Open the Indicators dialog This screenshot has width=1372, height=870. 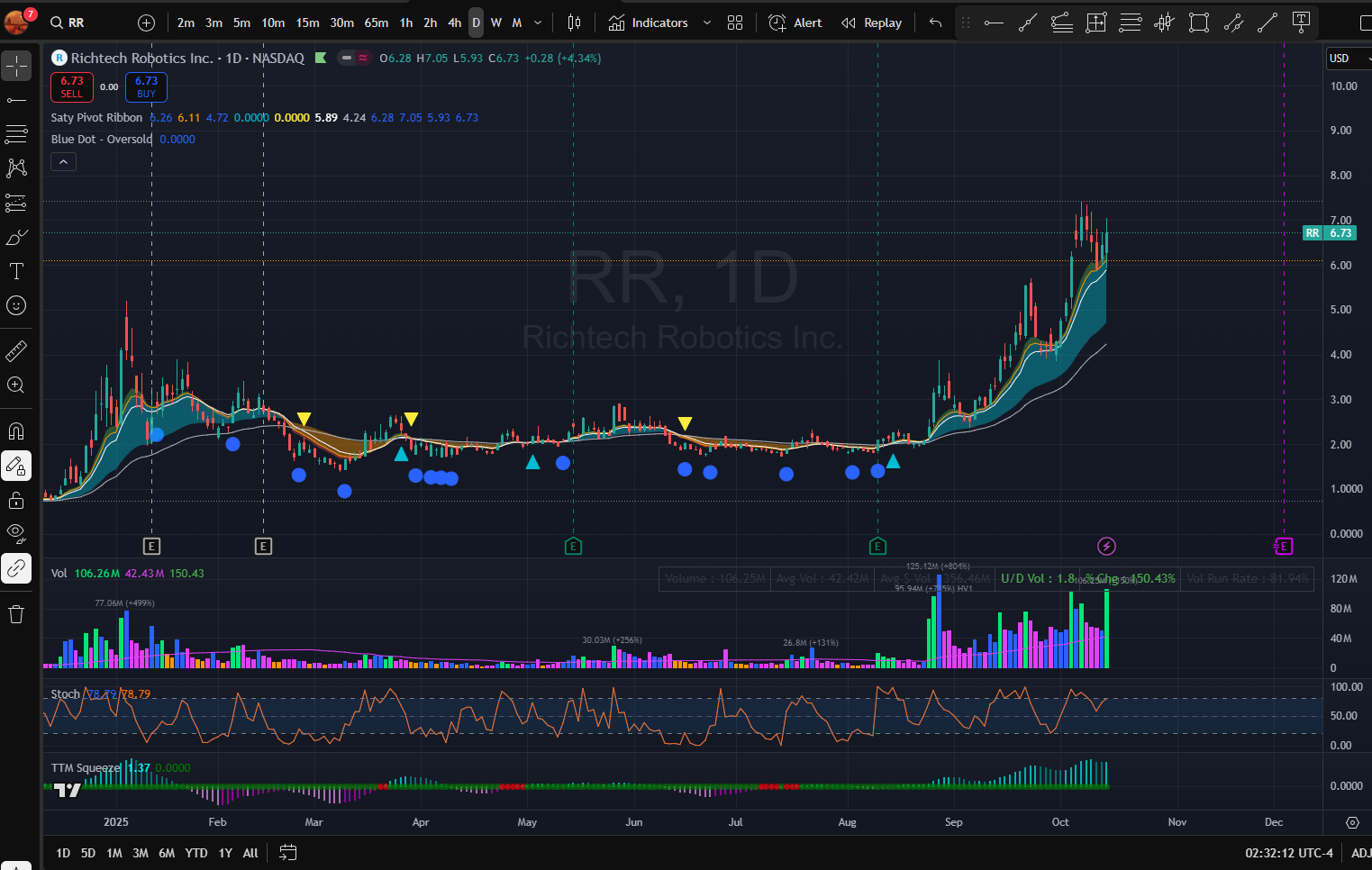pos(649,23)
